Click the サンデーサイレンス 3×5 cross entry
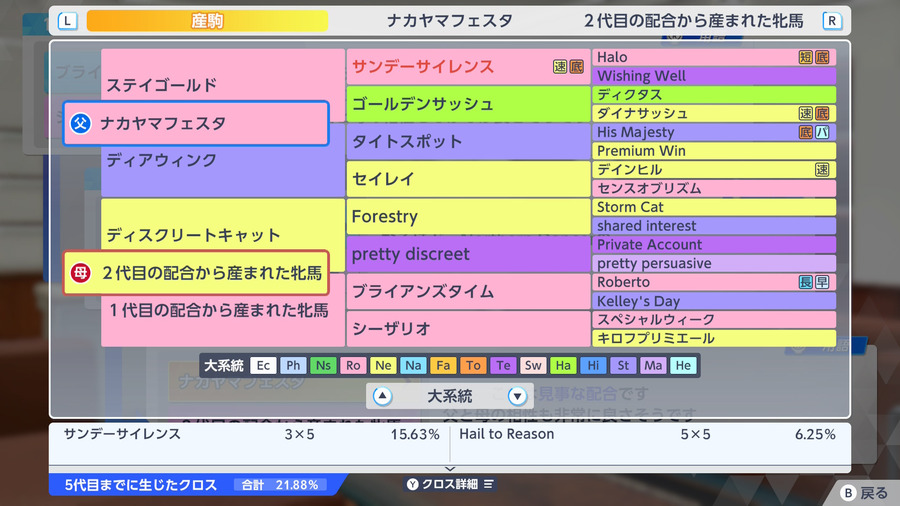The width and height of the screenshot is (900, 506). coord(251,434)
